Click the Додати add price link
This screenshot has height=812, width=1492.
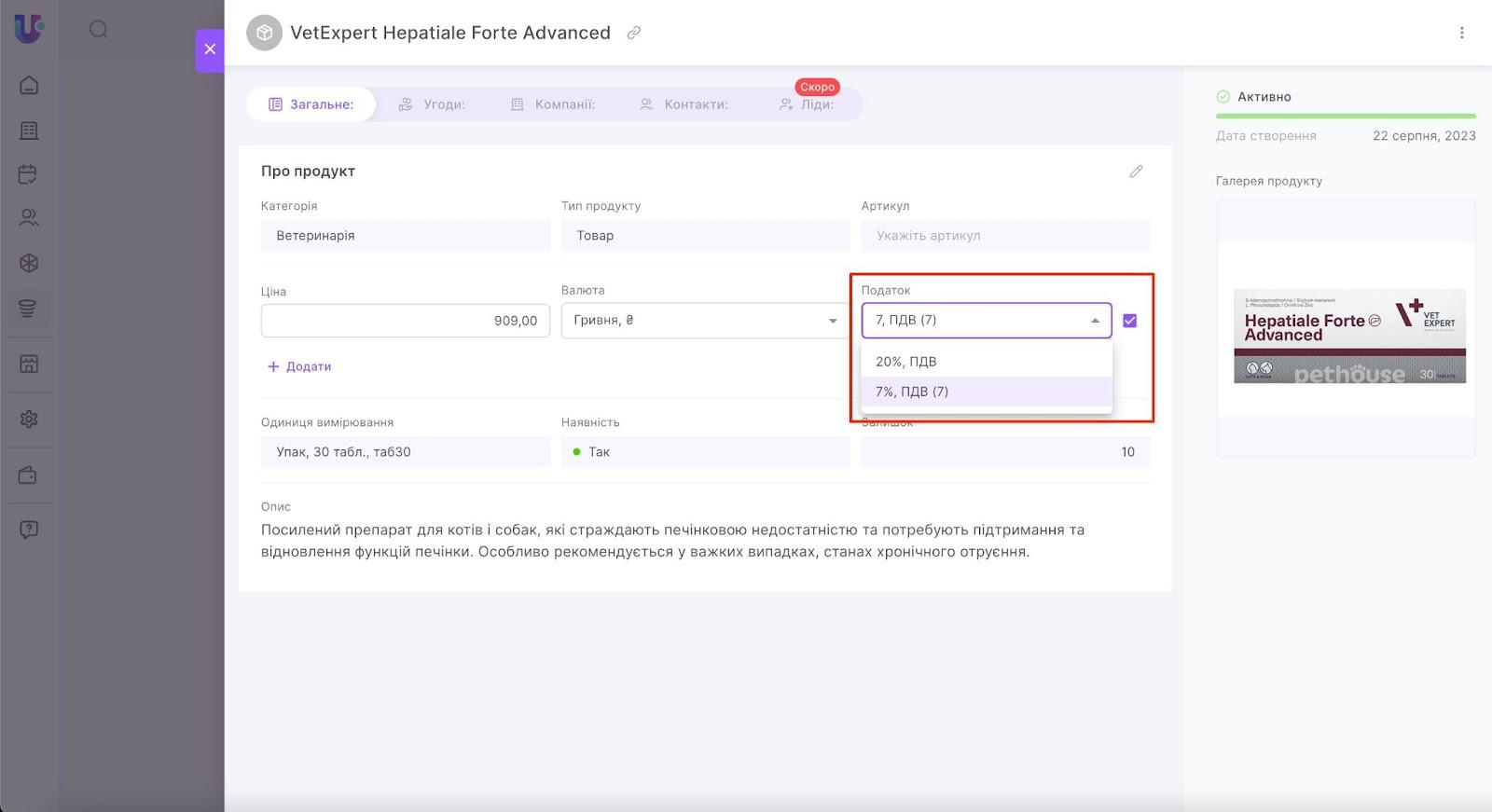pyautogui.click(x=299, y=366)
